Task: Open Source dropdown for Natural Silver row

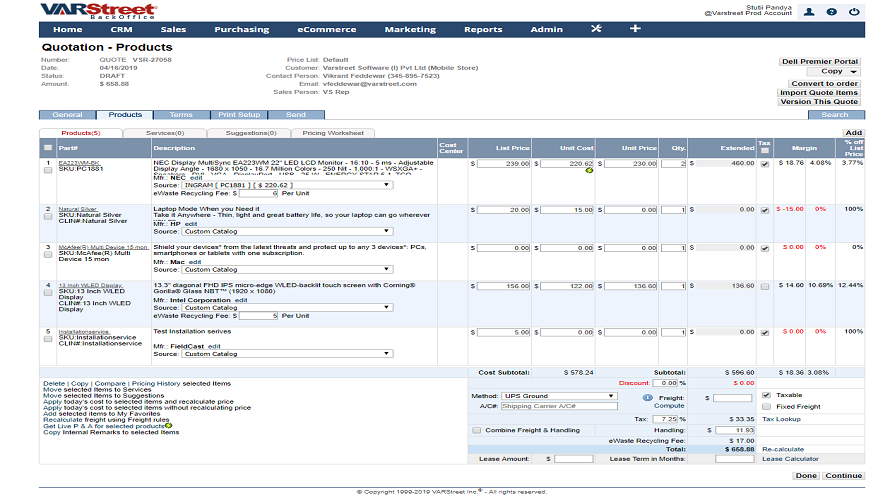Action: (287, 232)
